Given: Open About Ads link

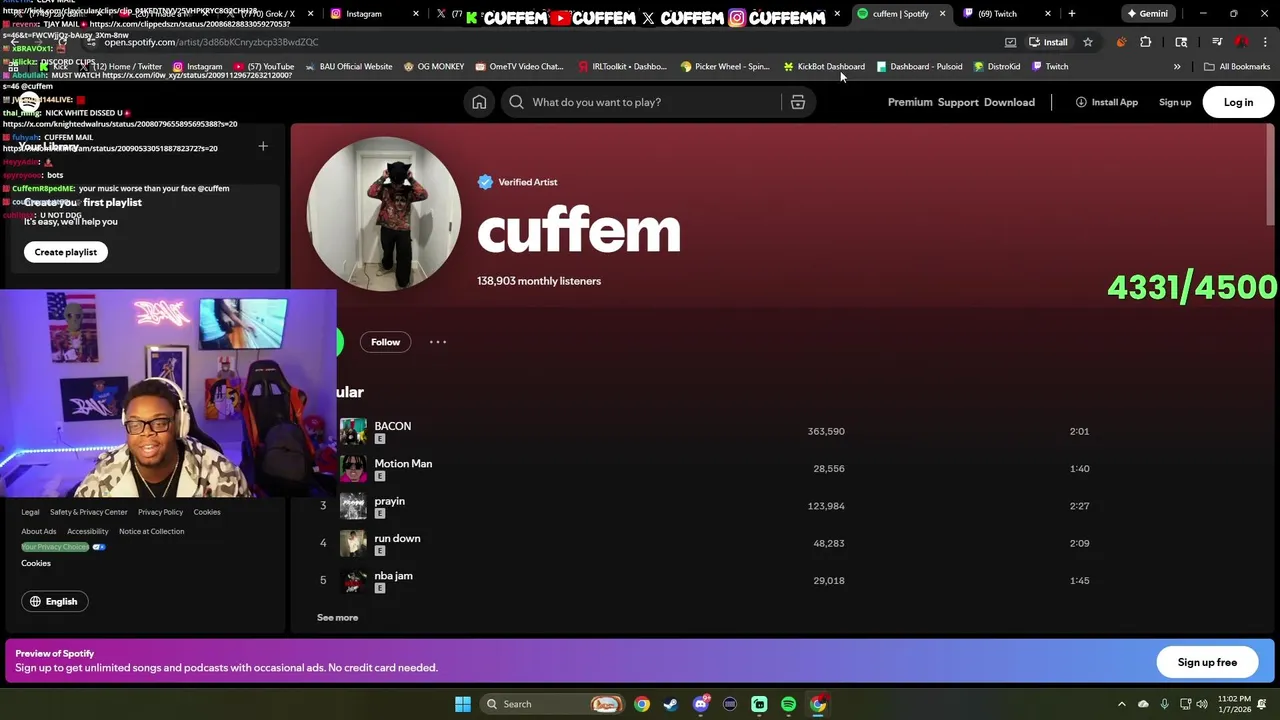Looking at the screenshot, I should pyautogui.click(x=39, y=531).
